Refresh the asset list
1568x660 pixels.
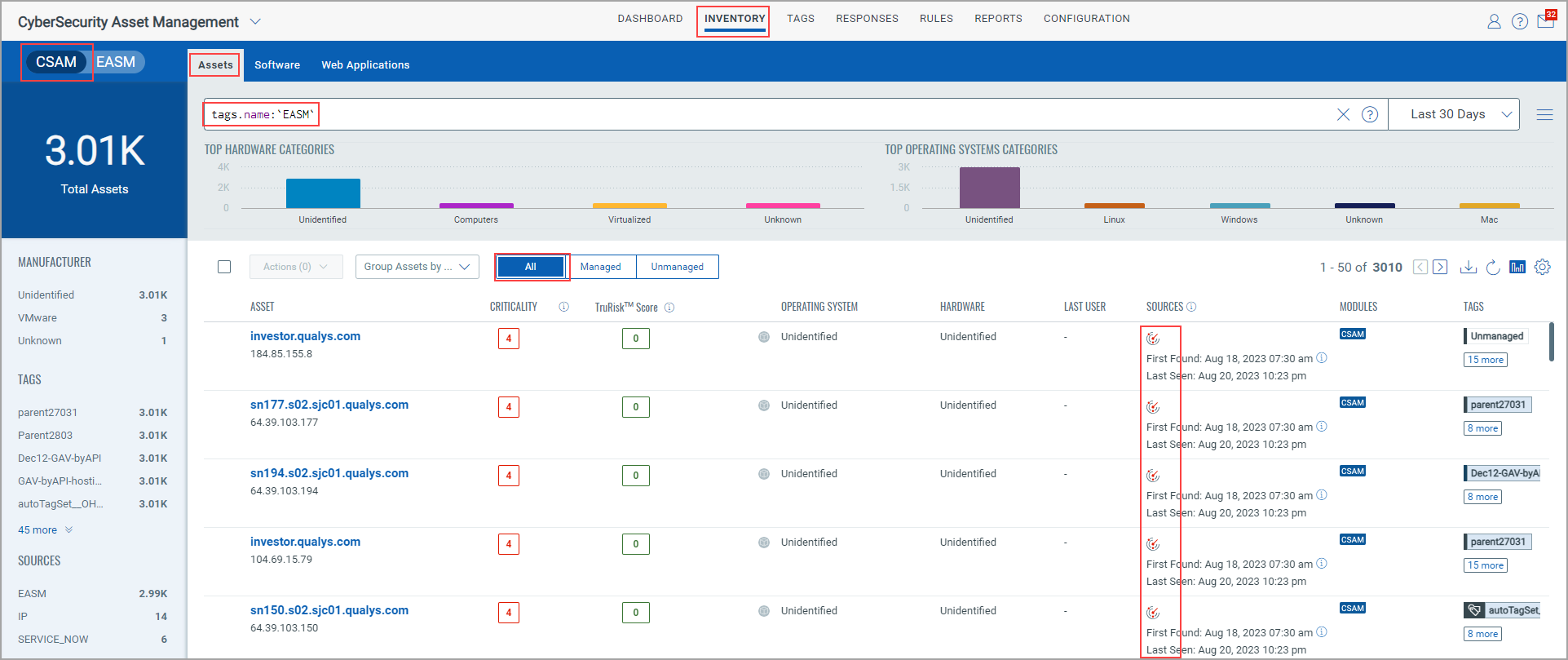click(1493, 267)
